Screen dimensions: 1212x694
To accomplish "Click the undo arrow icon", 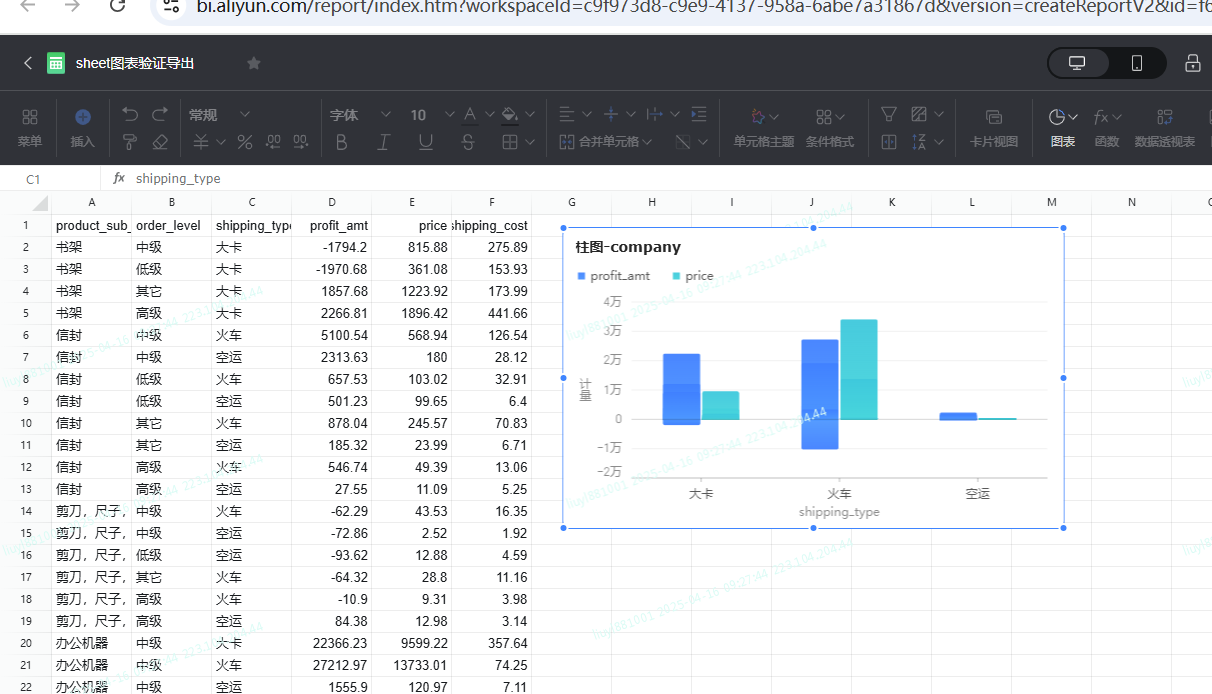I will (130, 115).
